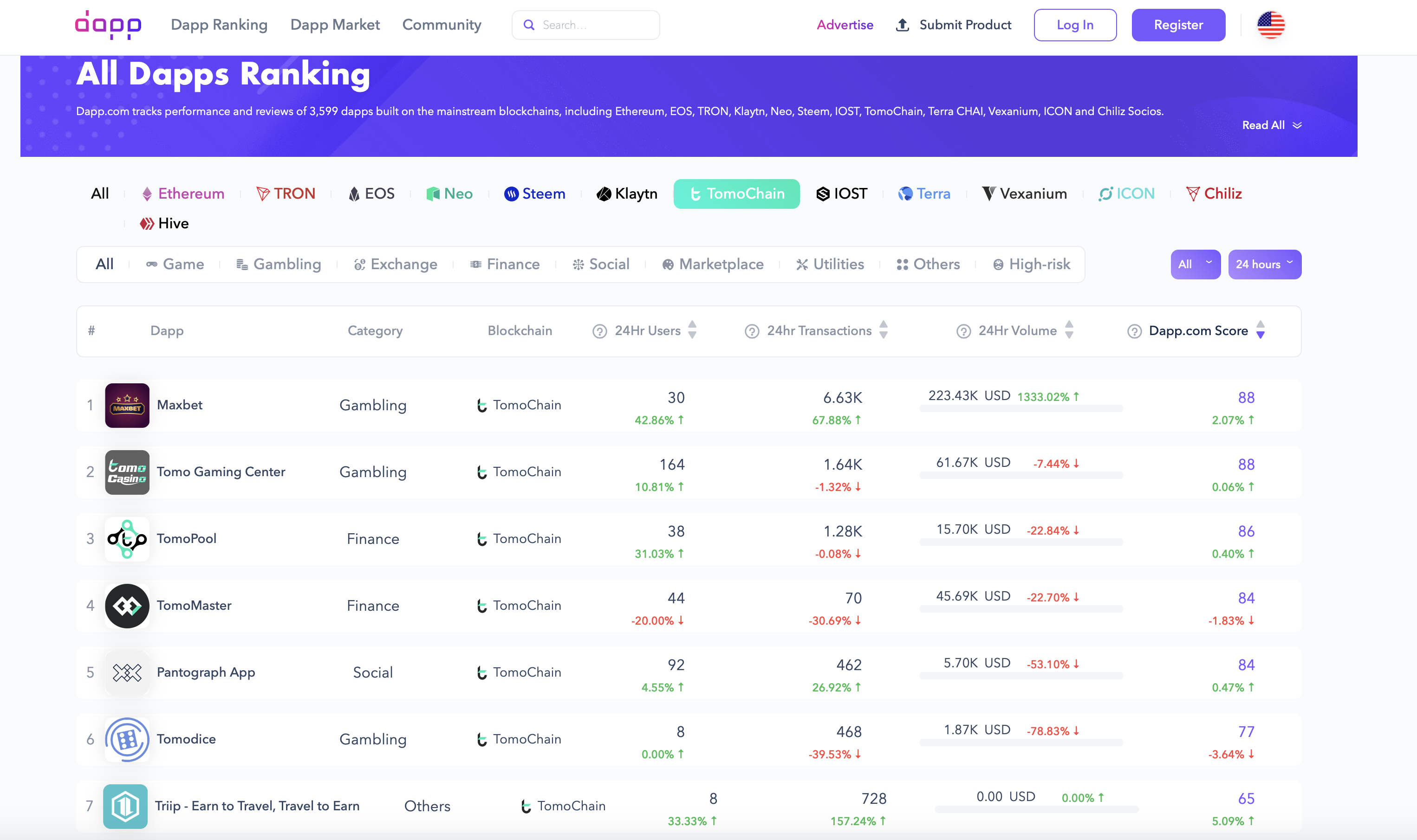This screenshot has height=840, width=1417.
Task: Click the Submit Product link
Action: 965,25
